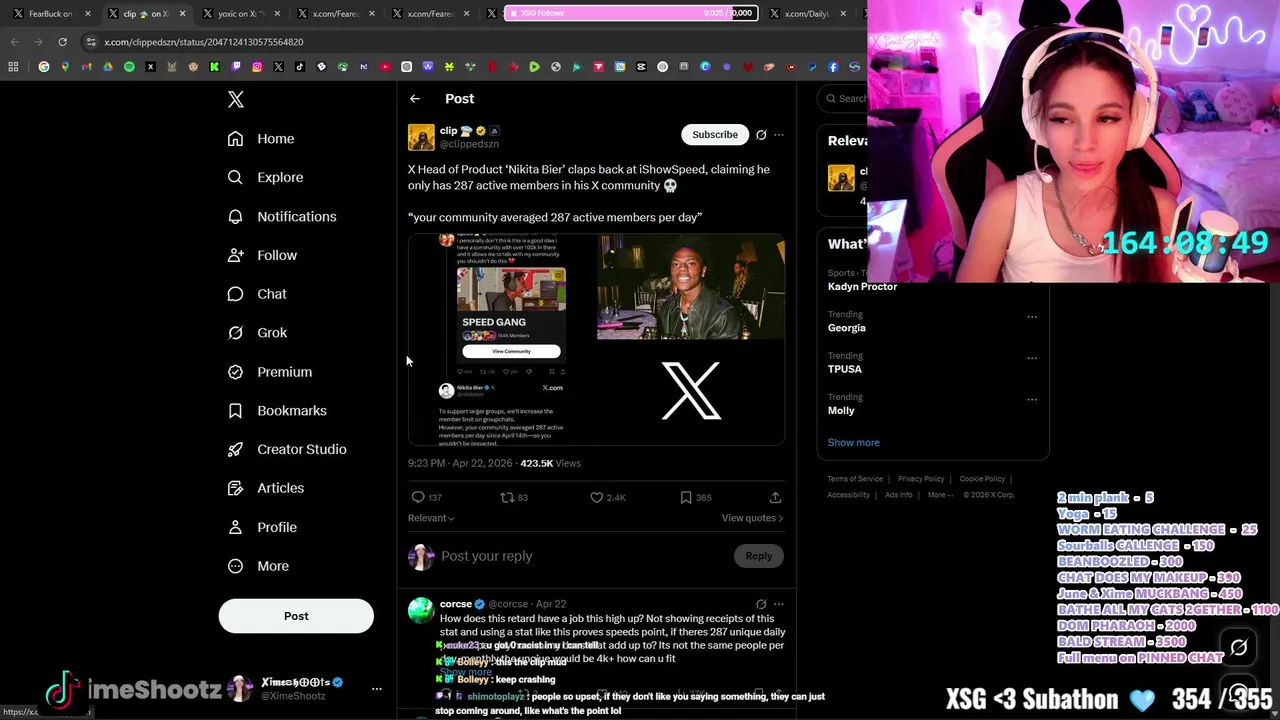Go to Home in the sidebar
This screenshot has width=1280, height=720.
click(261, 139)
